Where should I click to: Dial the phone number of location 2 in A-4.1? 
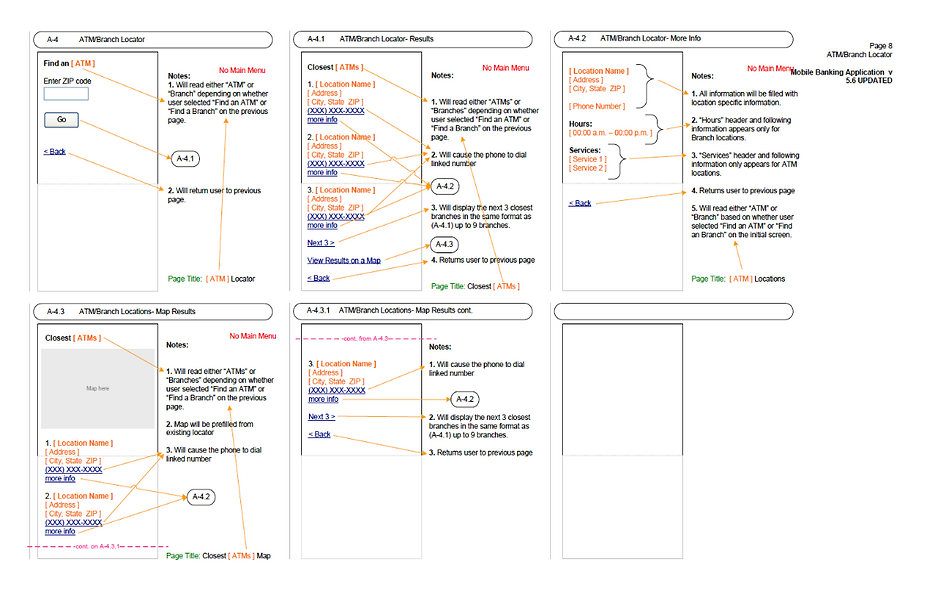336,163
